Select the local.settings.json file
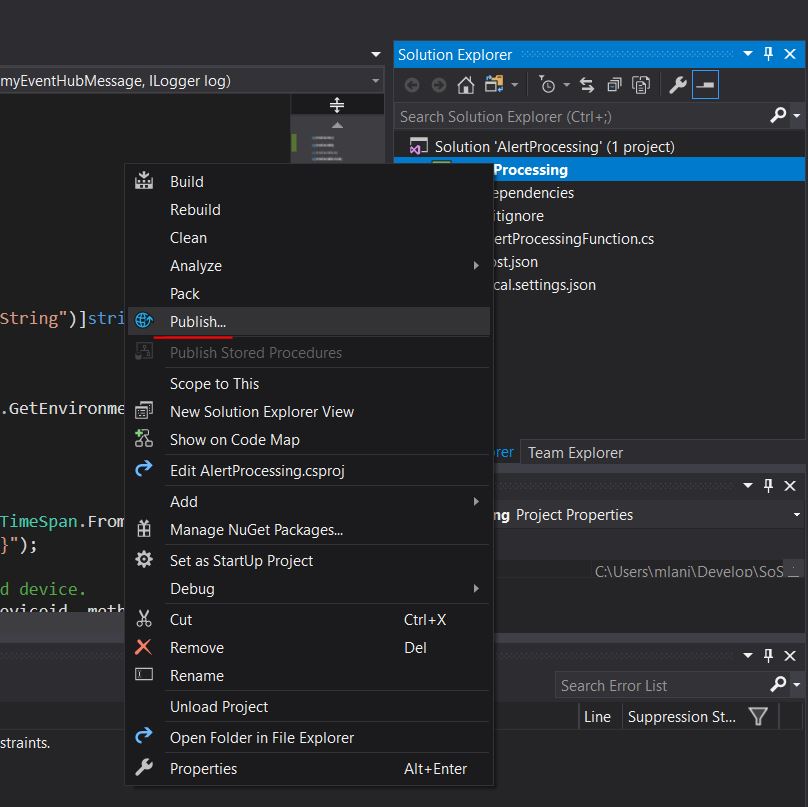808x807 pixels. [x=544, y=284]
